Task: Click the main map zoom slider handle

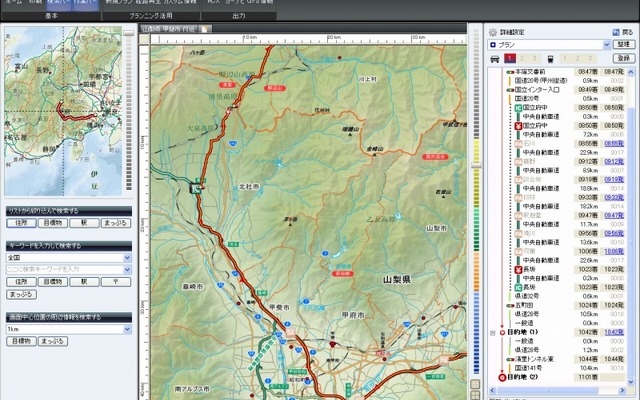Action: coord(476,165)
